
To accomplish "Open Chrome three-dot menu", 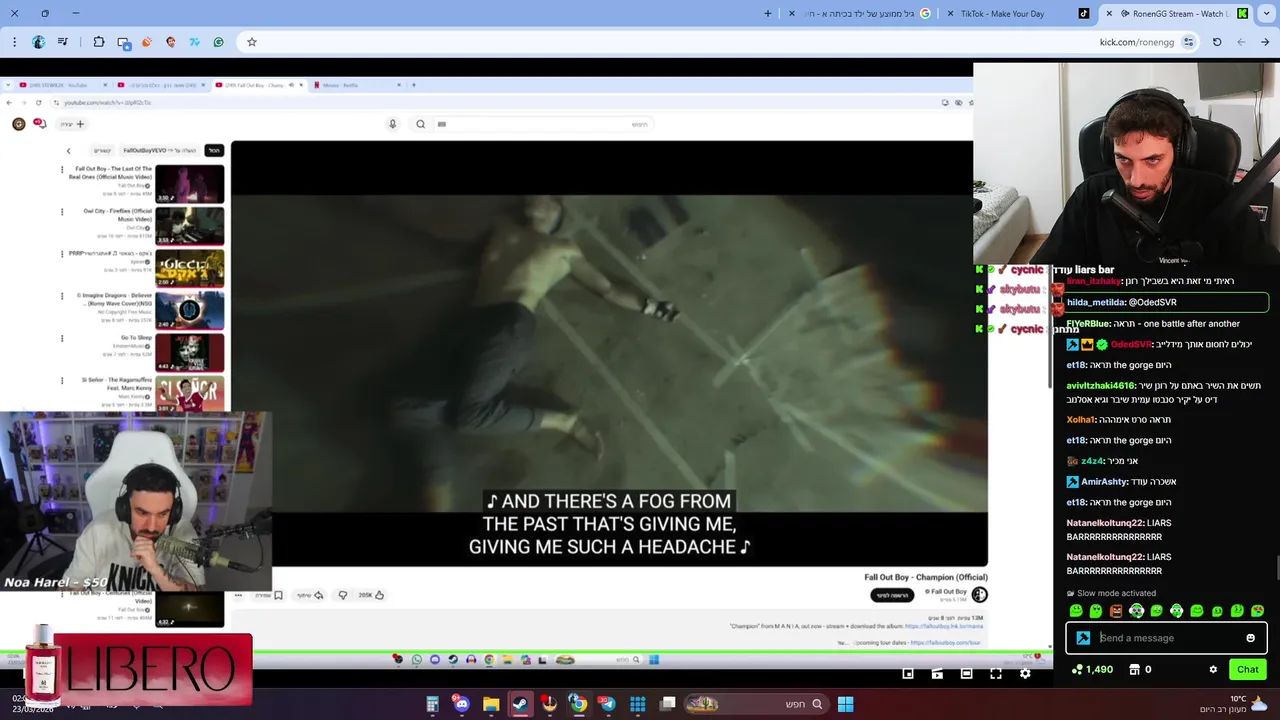I will pyautogui.click(x=14, y=42).
